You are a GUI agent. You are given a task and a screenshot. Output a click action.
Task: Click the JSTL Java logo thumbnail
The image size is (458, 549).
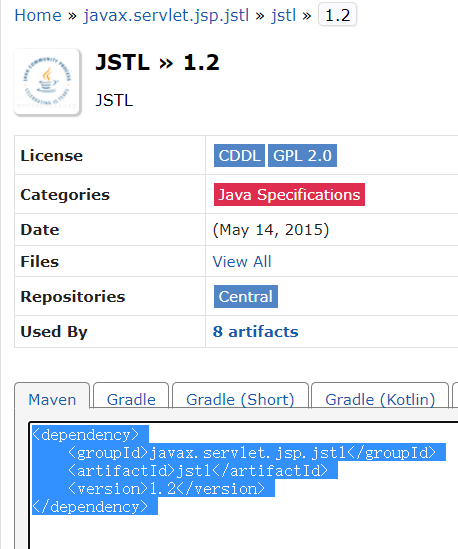pyautogui.click(x=47, y=82)
